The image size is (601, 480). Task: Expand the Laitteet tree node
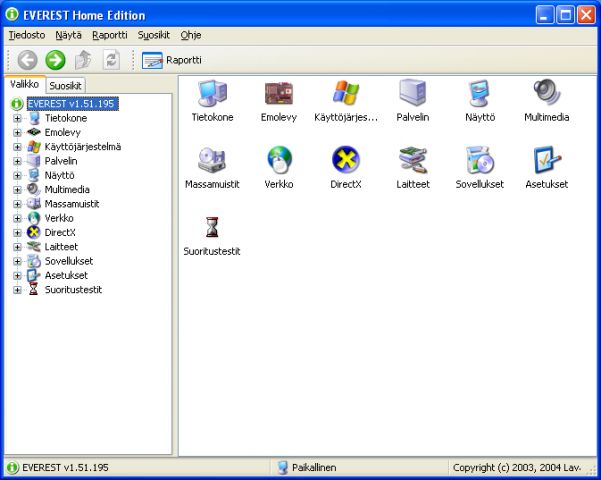pyautogui.click(x=17, y=247)
